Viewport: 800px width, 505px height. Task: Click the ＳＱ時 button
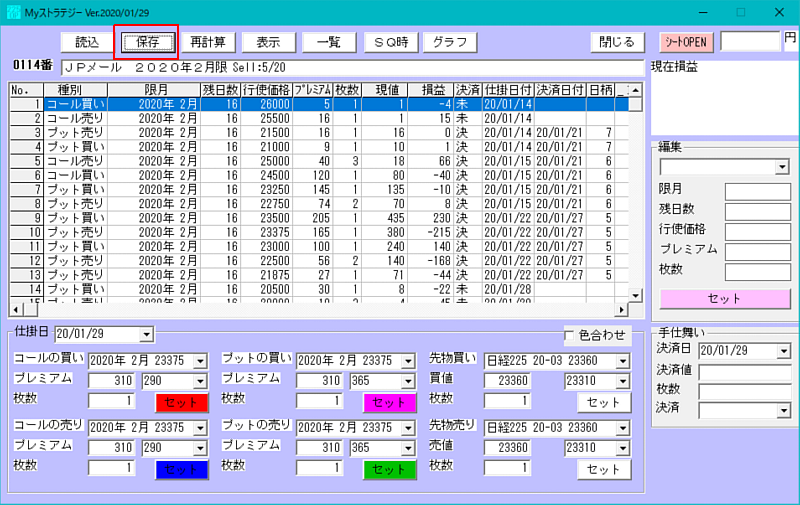coord(391,42)
